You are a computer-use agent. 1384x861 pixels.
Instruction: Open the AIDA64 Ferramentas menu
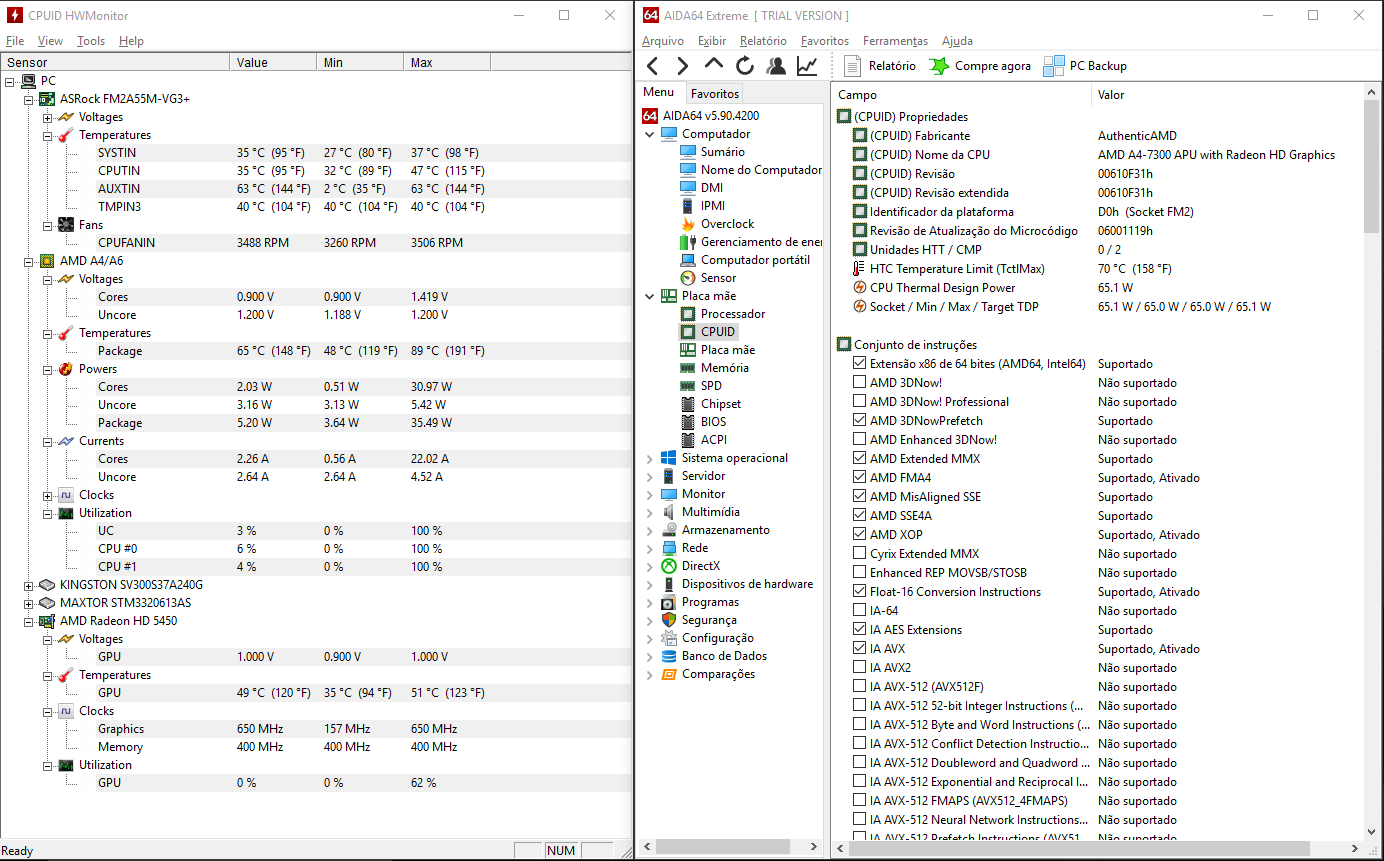tap(895, 41)
